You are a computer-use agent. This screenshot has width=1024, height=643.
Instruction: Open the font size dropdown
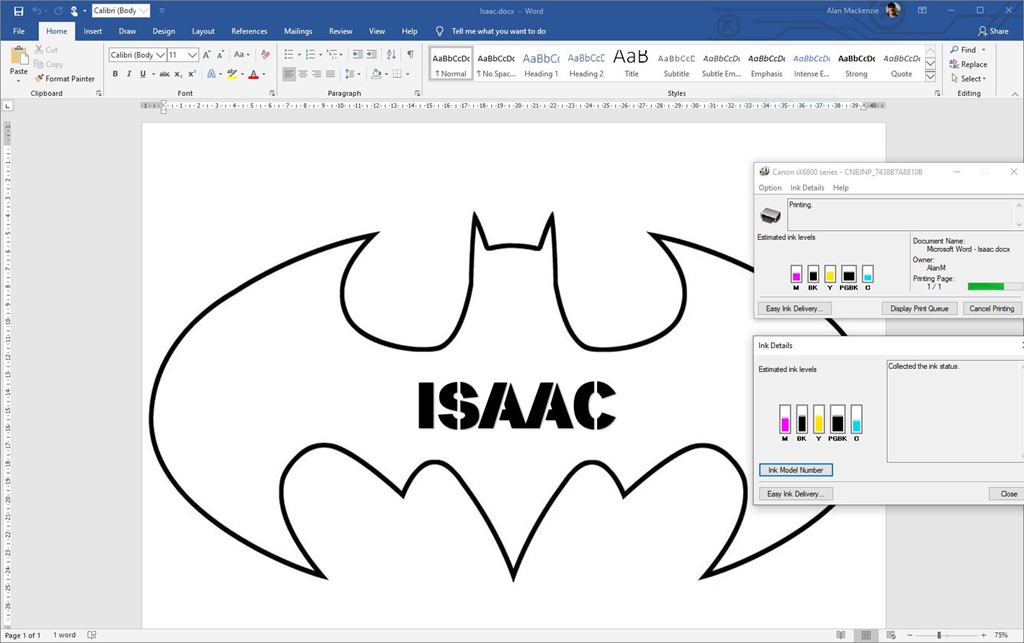[x=193, y=55]
